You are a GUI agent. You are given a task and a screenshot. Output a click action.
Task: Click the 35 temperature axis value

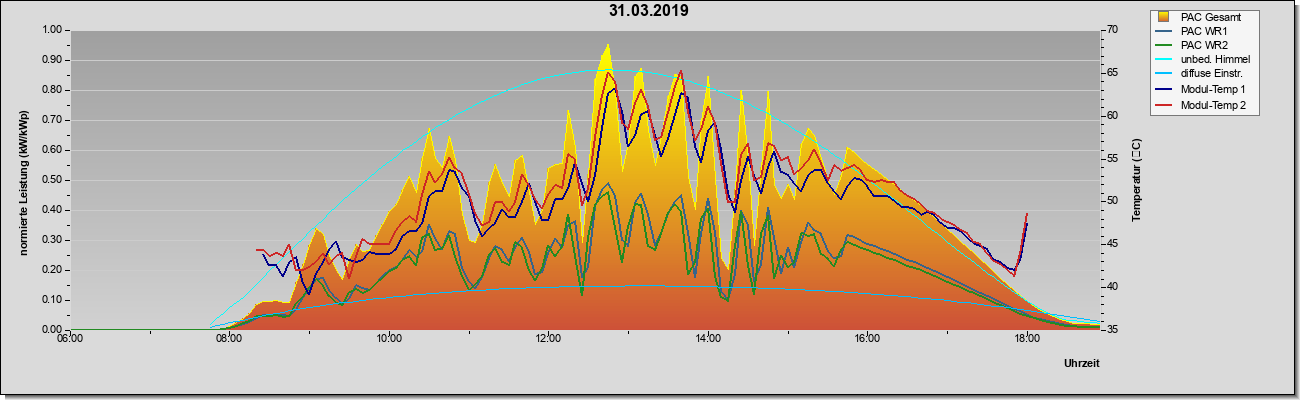pos(1112,330)
